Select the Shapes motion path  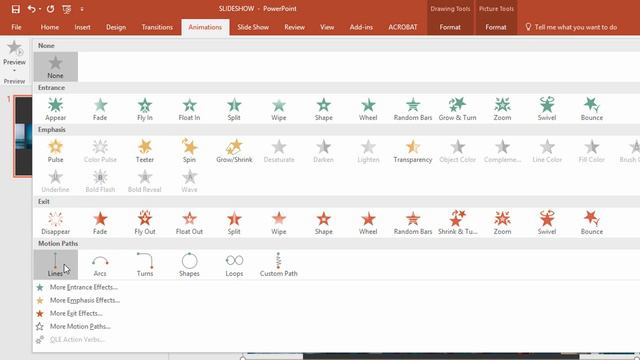coord(189,265)
